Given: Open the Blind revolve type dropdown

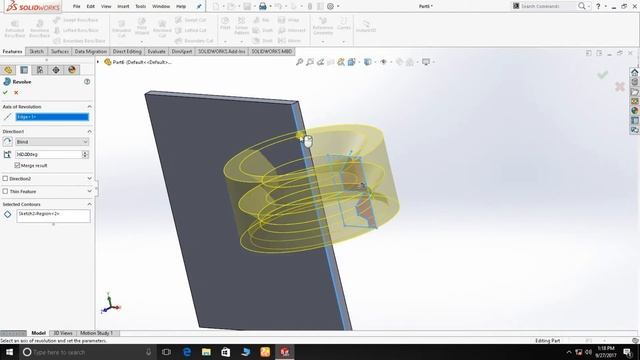Looking at the screenshot, I should (x=52, y=142).
